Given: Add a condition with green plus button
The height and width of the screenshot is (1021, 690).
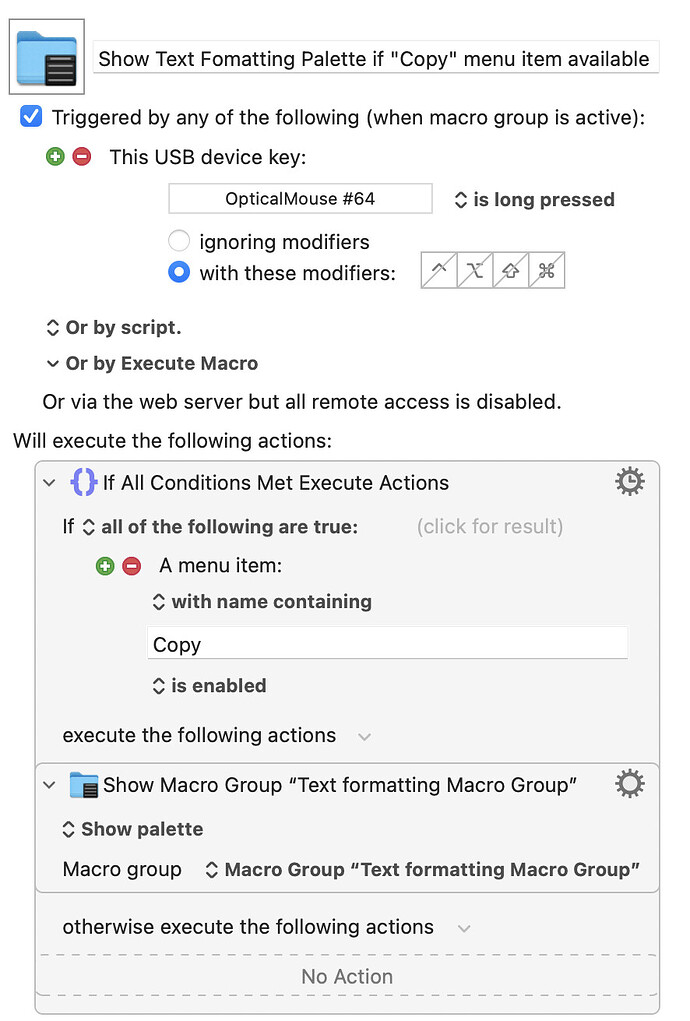Looking at the screenshot, I should (105, 566).
